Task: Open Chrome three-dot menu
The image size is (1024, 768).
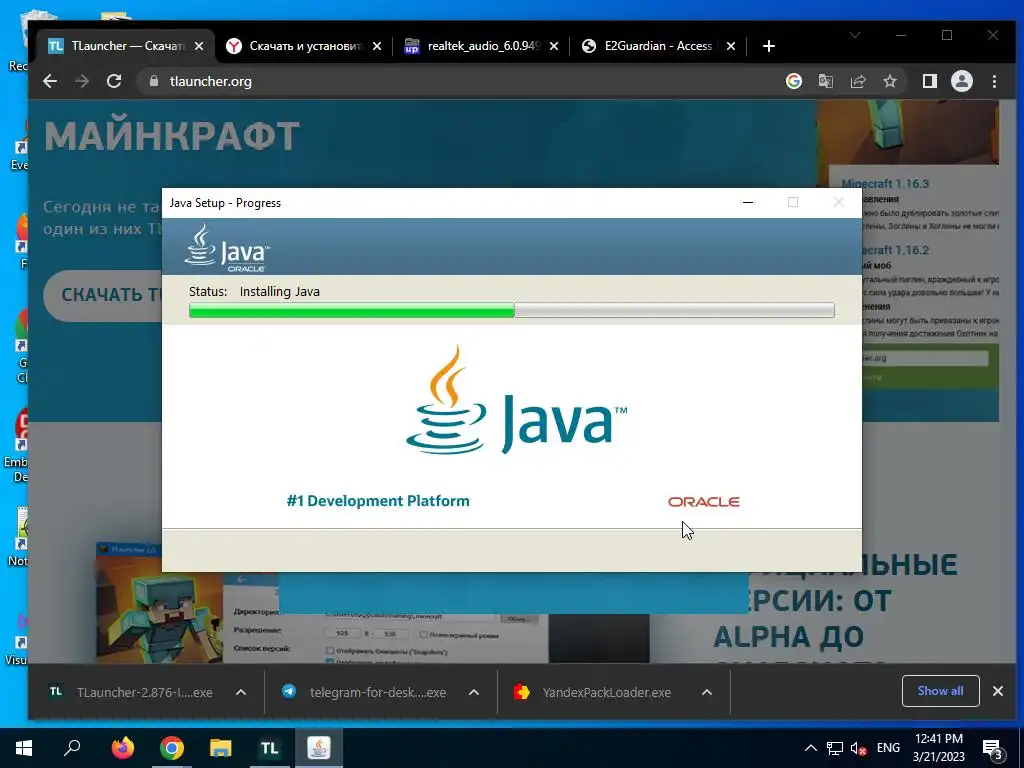Action: pos(994,81)
